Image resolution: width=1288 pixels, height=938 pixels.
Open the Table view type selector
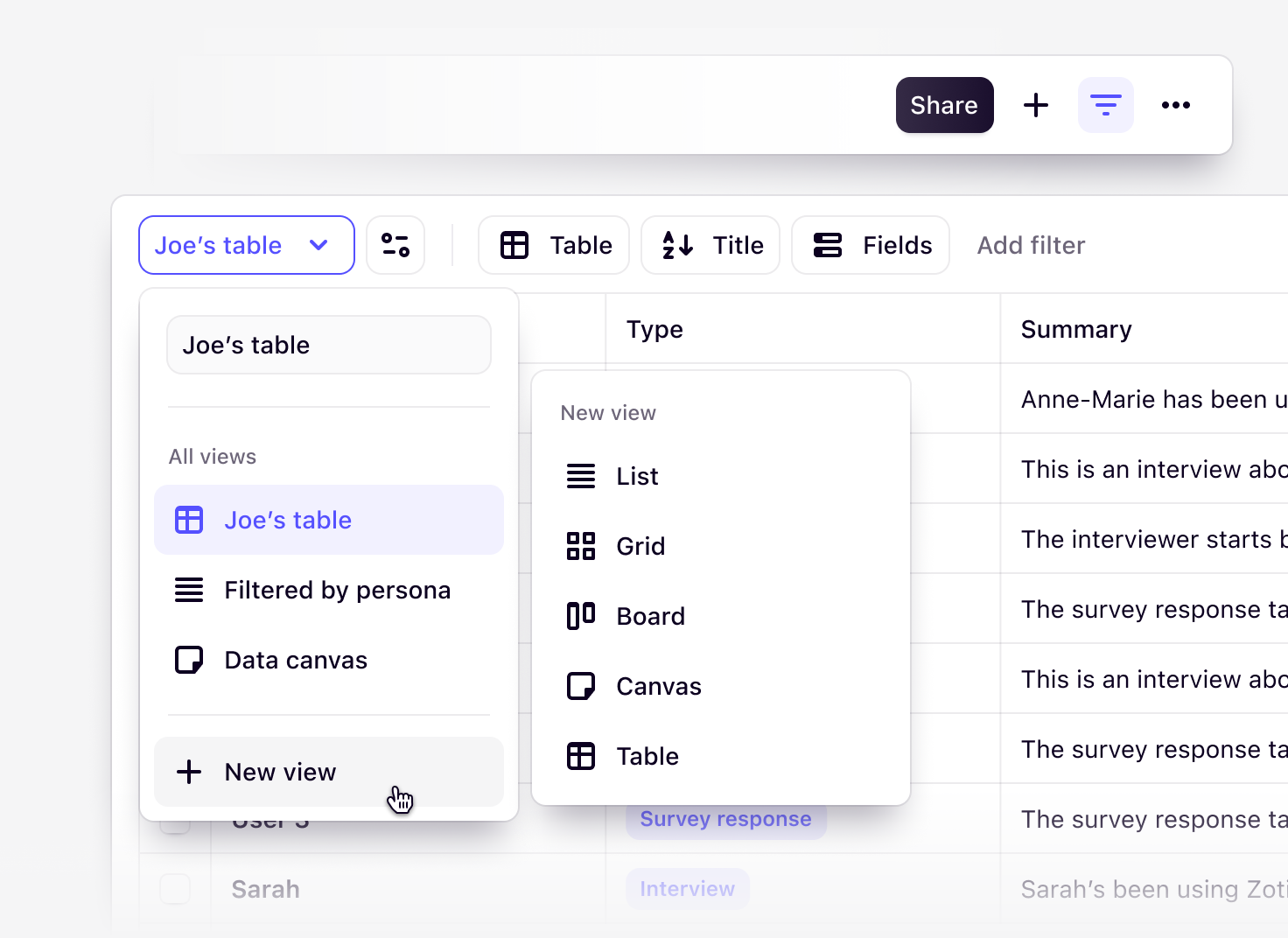pyautogui.click(x=553, y=245)
